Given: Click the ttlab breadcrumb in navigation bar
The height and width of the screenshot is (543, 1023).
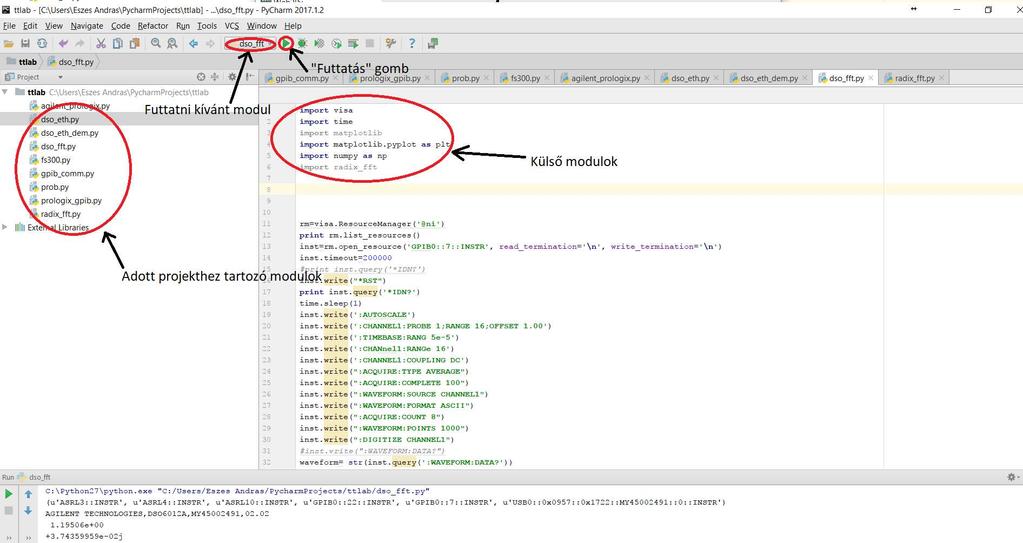Looking at the screenshot, I should [22, 62].
